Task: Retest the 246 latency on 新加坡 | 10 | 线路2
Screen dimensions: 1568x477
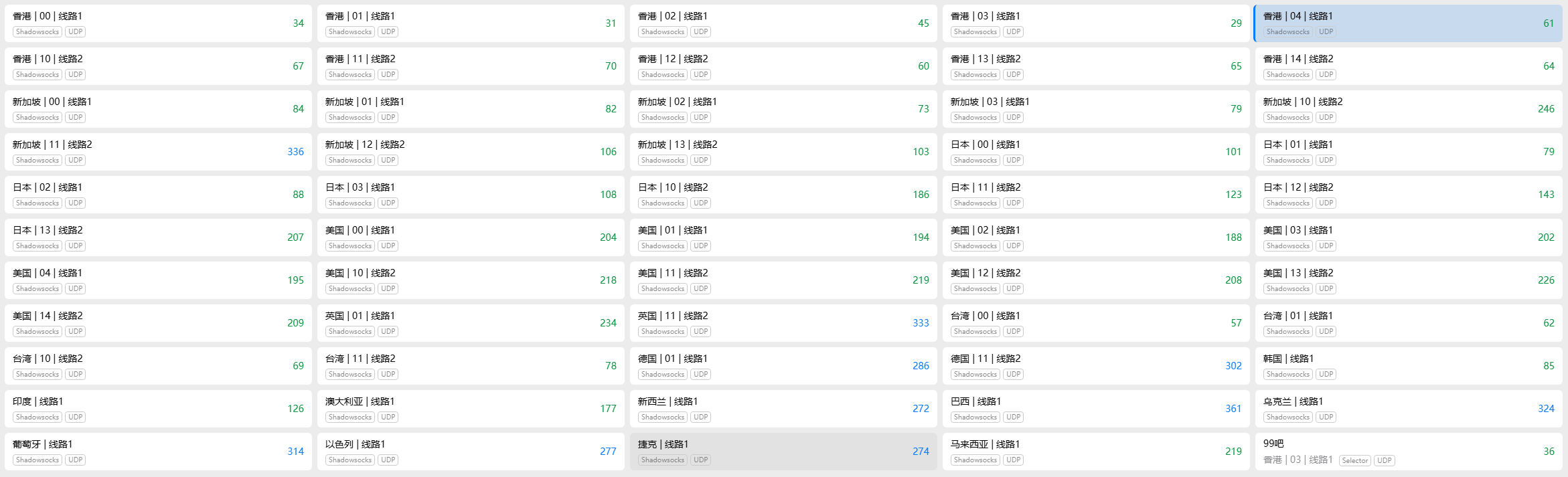Action: click(1545, 109)
